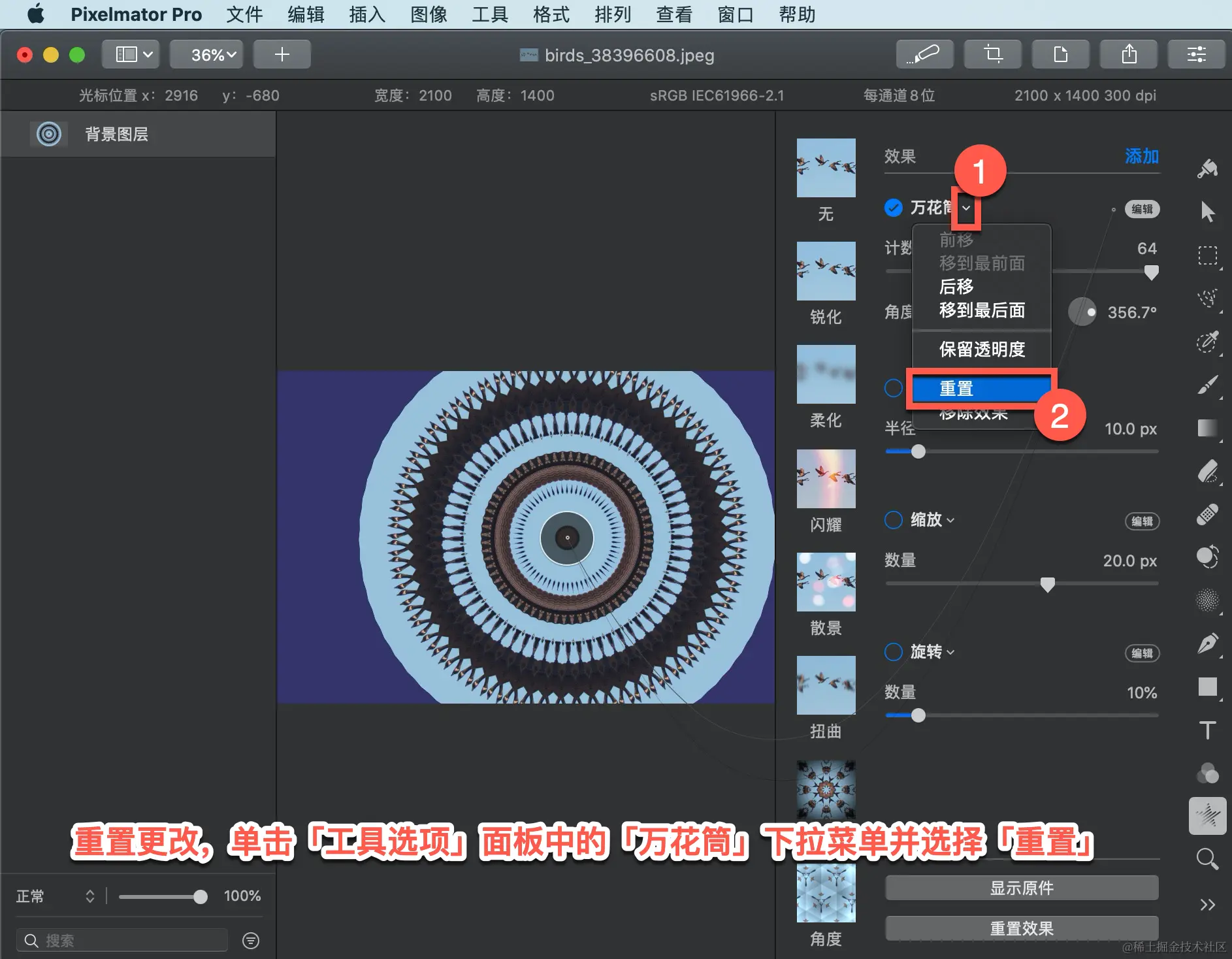This screenshot has width=1232, height=959.
Task: Open the layers filter icon
Action: 251,940
